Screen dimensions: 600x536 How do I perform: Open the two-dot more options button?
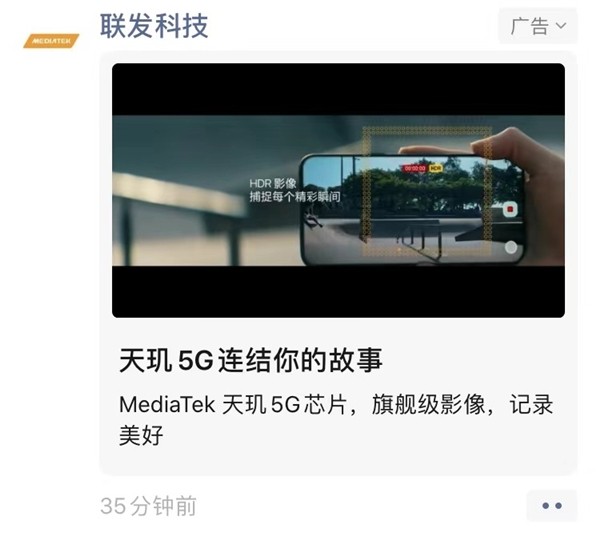click(552, 505)
